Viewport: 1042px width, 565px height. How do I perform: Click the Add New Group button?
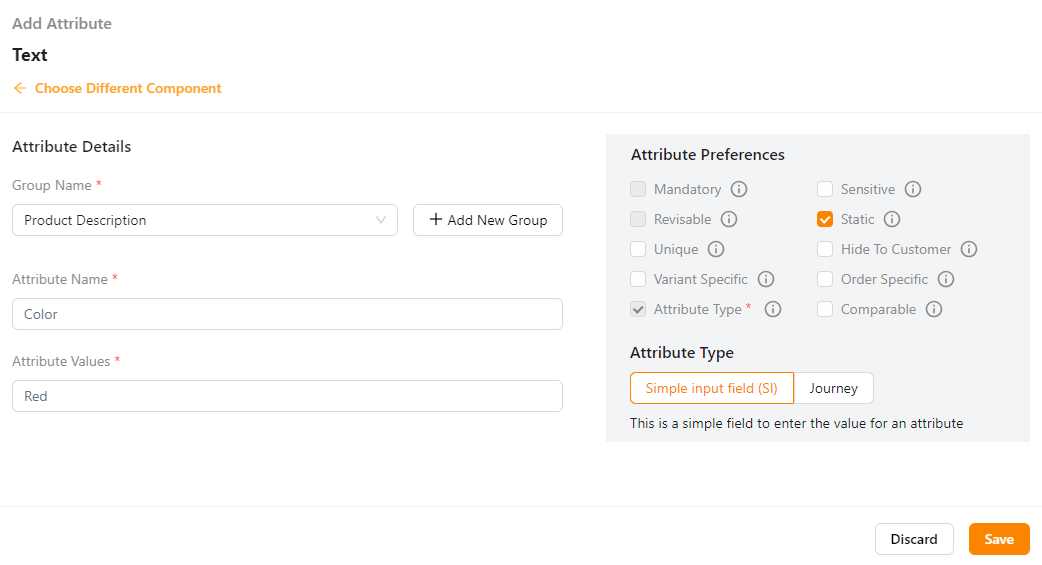[488, 220]
